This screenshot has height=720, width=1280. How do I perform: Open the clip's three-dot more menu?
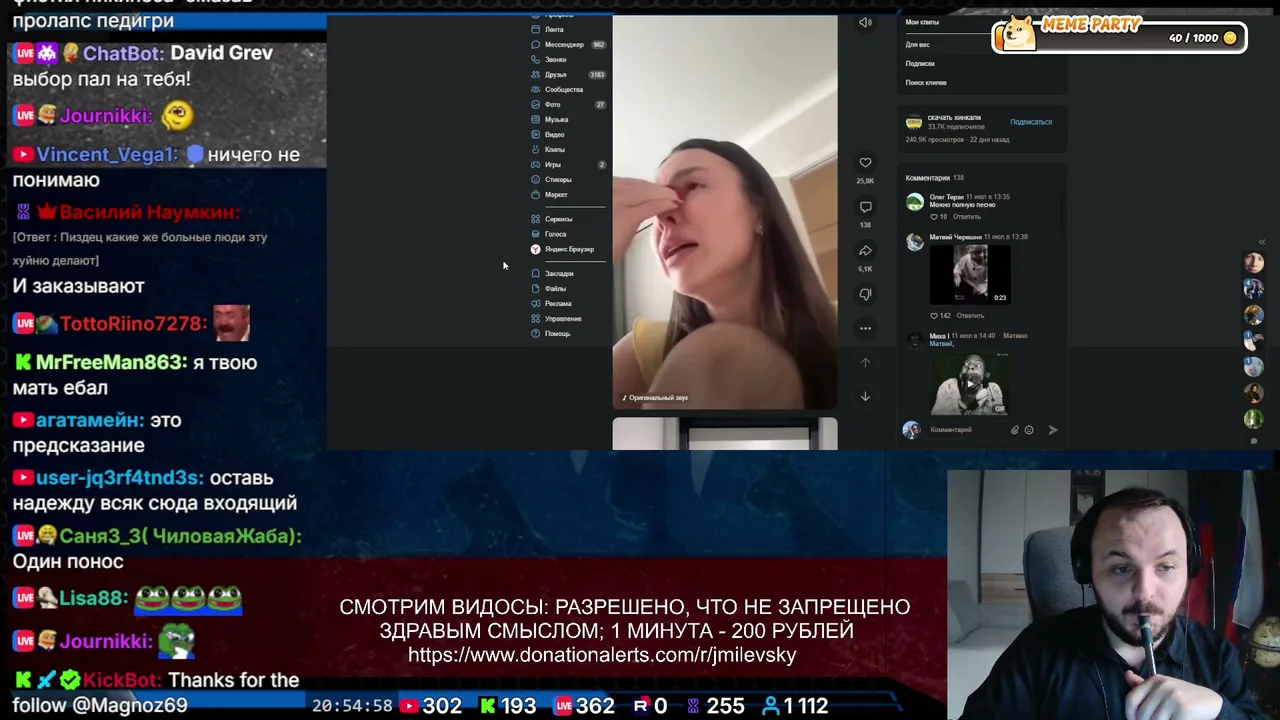865,328
